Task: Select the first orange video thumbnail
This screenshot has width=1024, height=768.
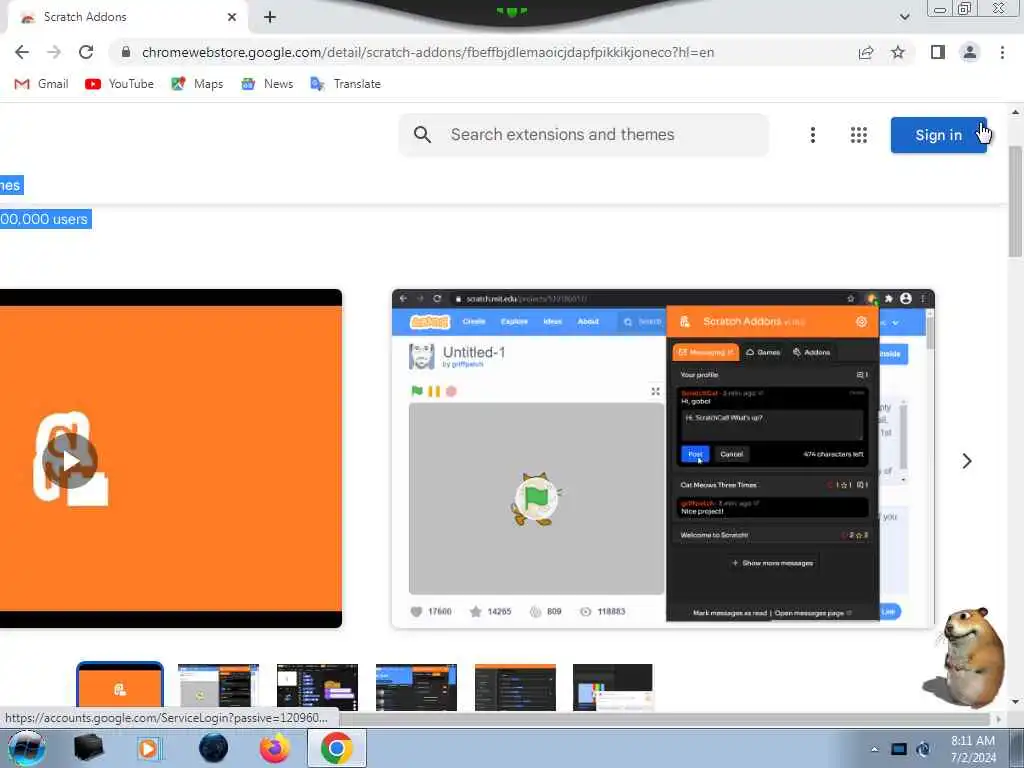Action: [120, 687]
